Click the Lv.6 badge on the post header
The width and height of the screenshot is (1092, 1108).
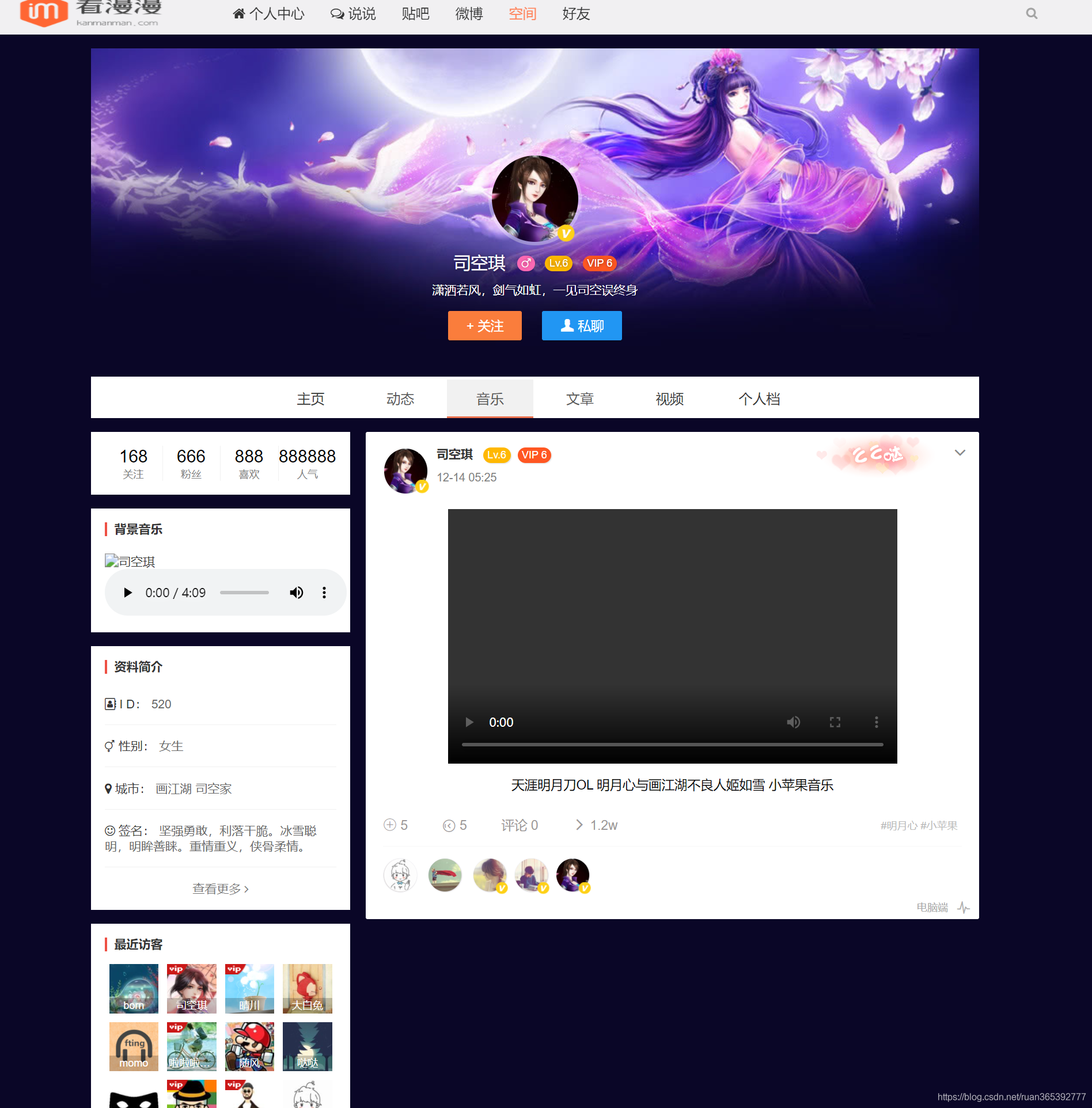[496, 455]
